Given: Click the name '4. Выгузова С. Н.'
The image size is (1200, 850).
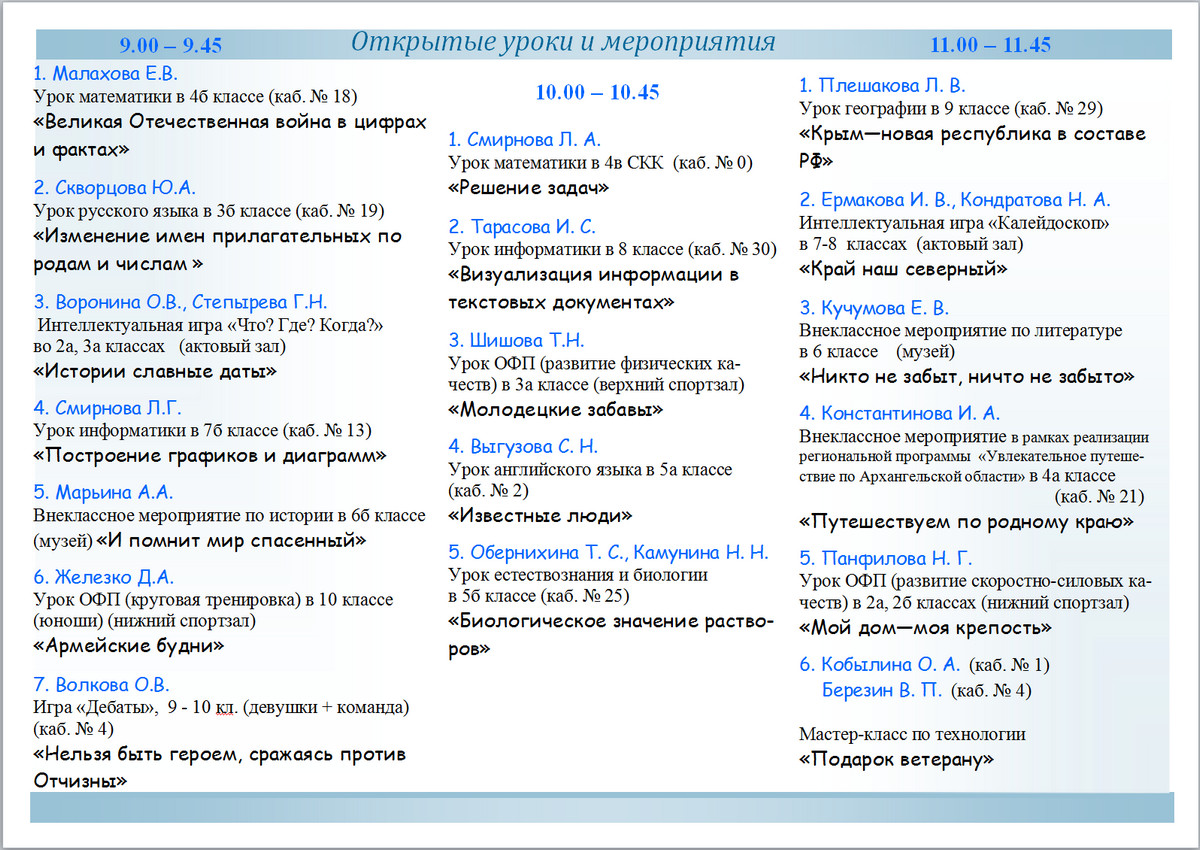Looking at the screenshot, I should point(523,446).
